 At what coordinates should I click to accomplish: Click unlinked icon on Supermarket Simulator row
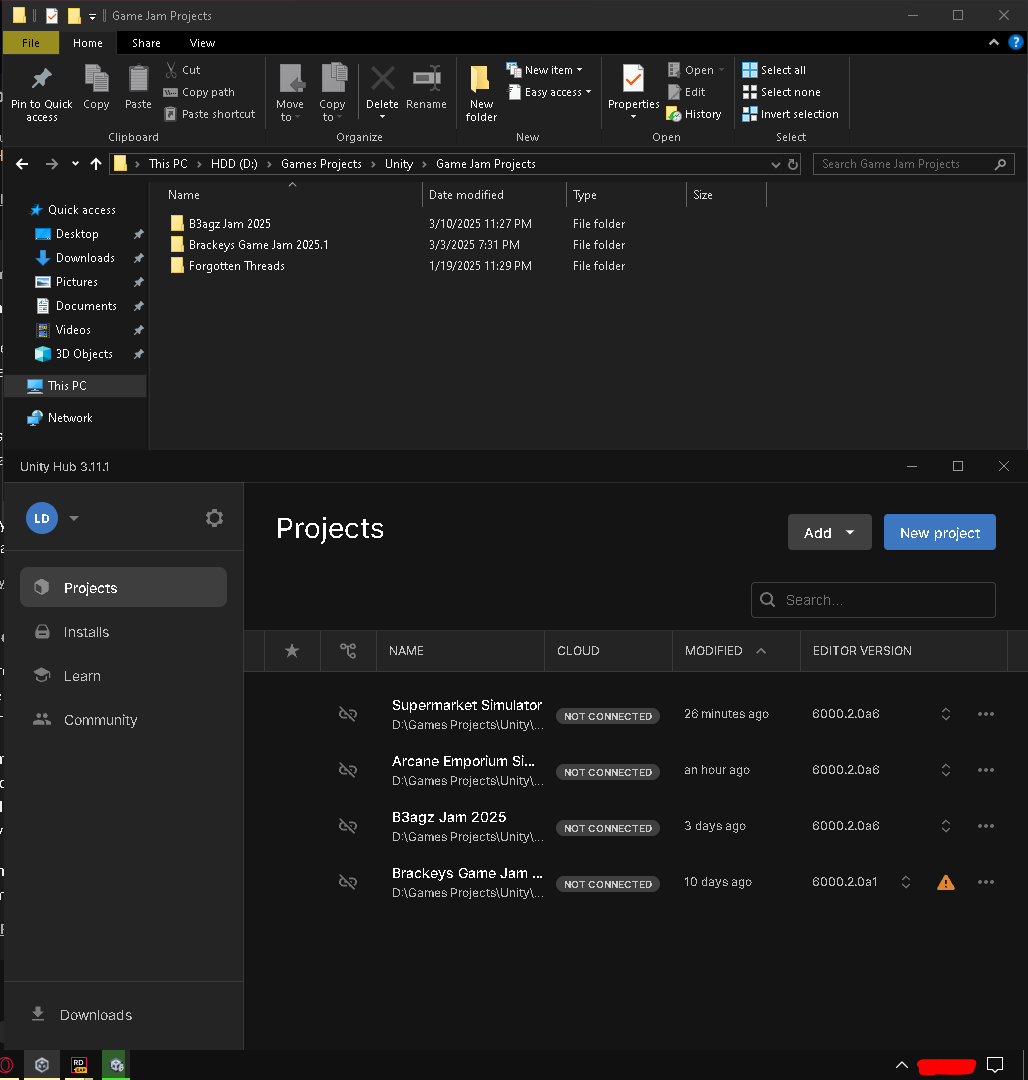348,714
